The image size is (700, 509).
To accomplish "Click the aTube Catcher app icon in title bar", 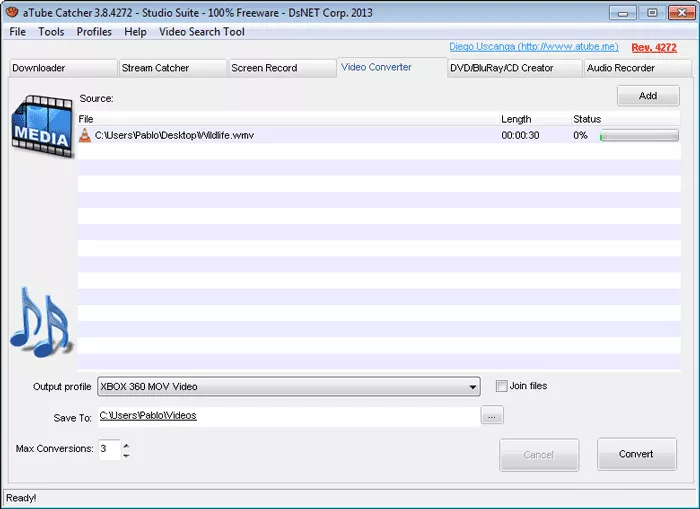I will [x=12, y=12].
